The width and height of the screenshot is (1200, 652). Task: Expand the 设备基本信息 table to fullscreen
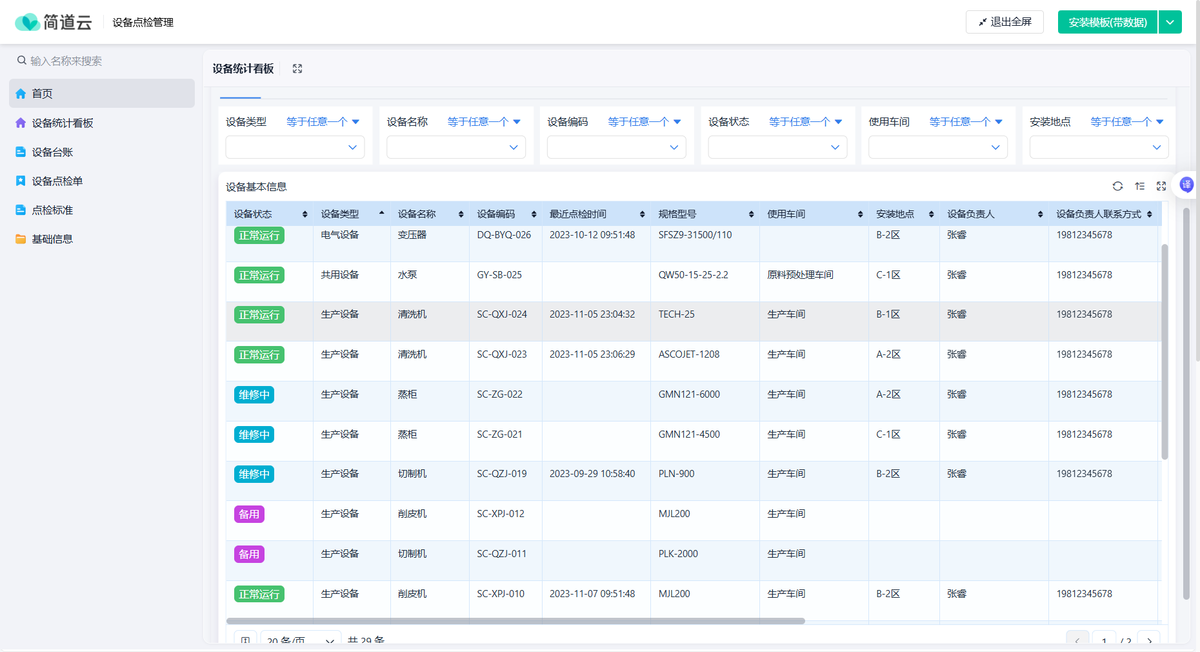pyautogui.click(x=1161, y=186)
